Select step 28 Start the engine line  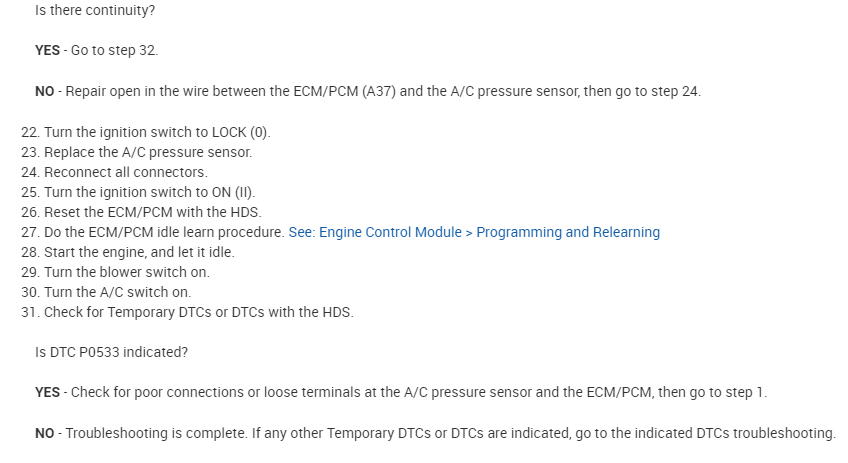tap(139, 252)
